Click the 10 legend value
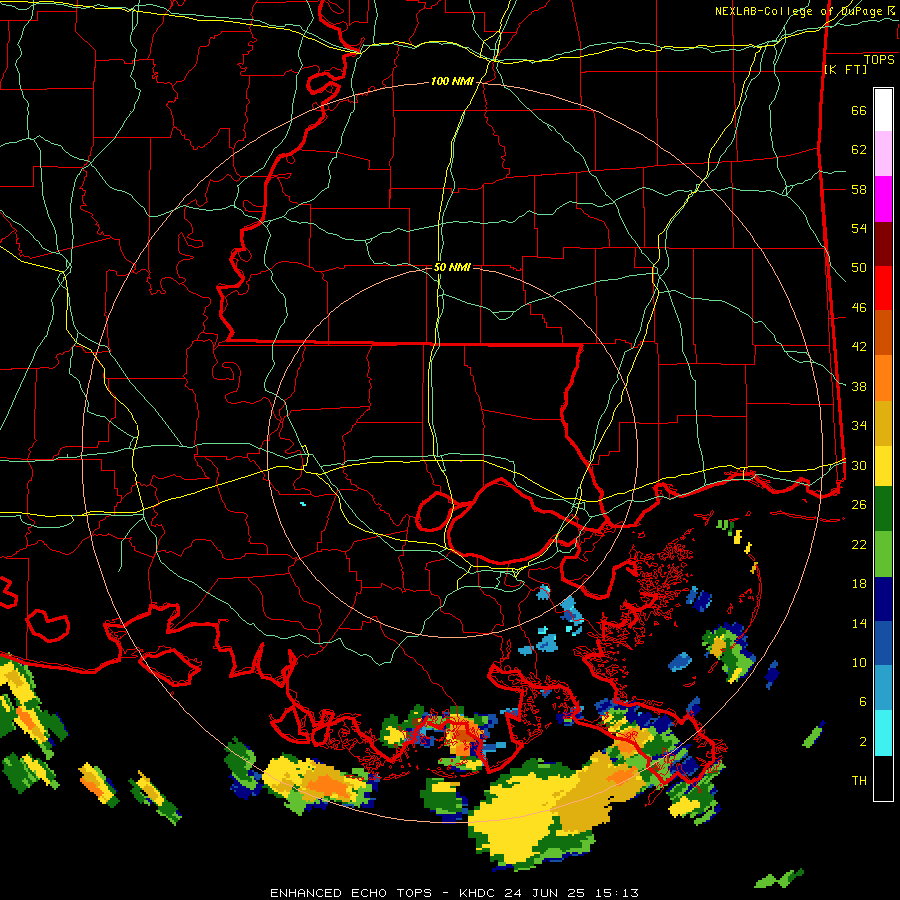 [859, 662]
